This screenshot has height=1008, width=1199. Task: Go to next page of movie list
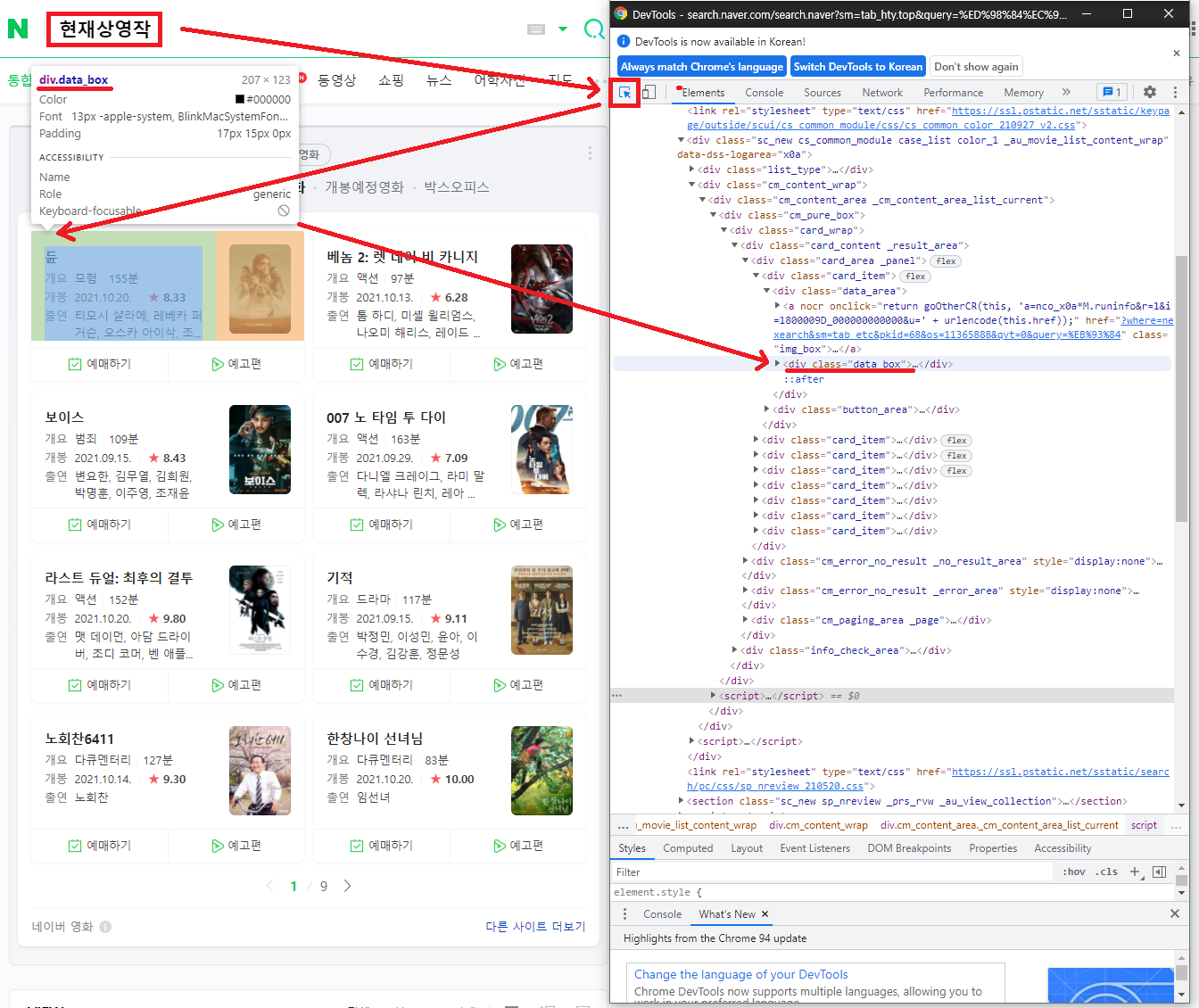pyautogui.click(x=347, y=886)
